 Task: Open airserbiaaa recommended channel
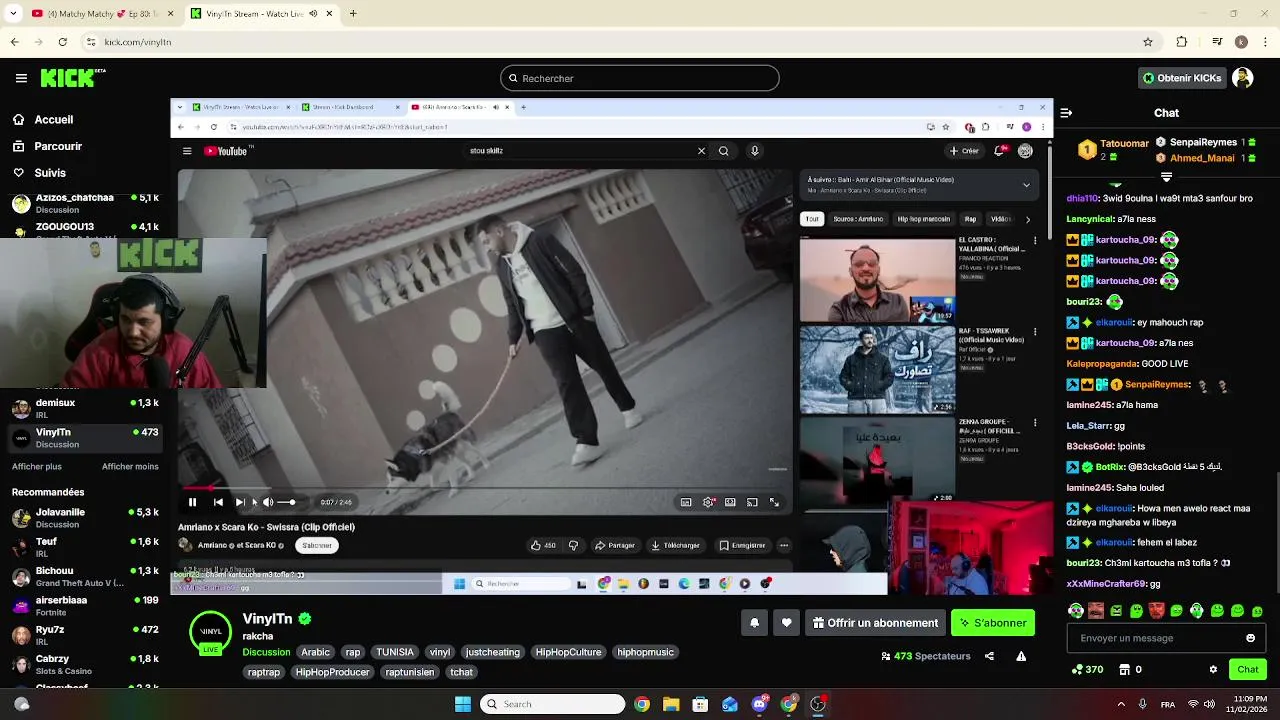pyautogui.click(x=85, y=606)
